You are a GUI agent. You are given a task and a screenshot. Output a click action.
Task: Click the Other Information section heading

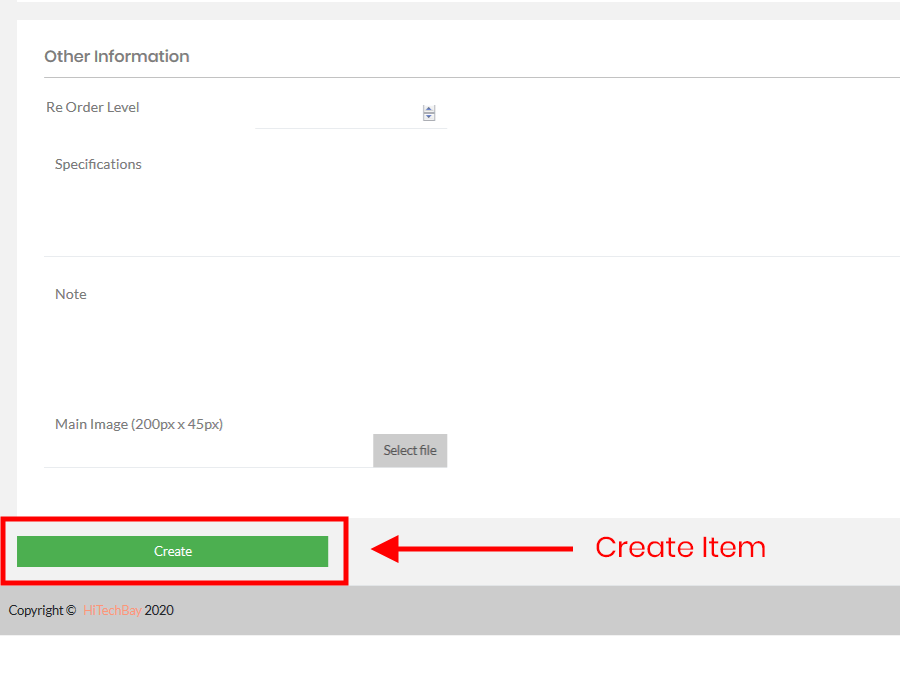pos(117,57)
